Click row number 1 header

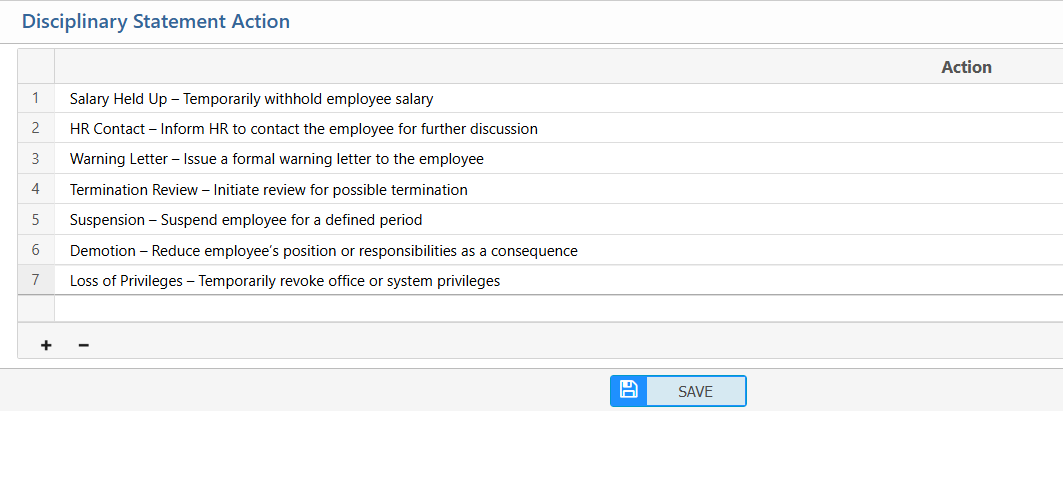36,98
